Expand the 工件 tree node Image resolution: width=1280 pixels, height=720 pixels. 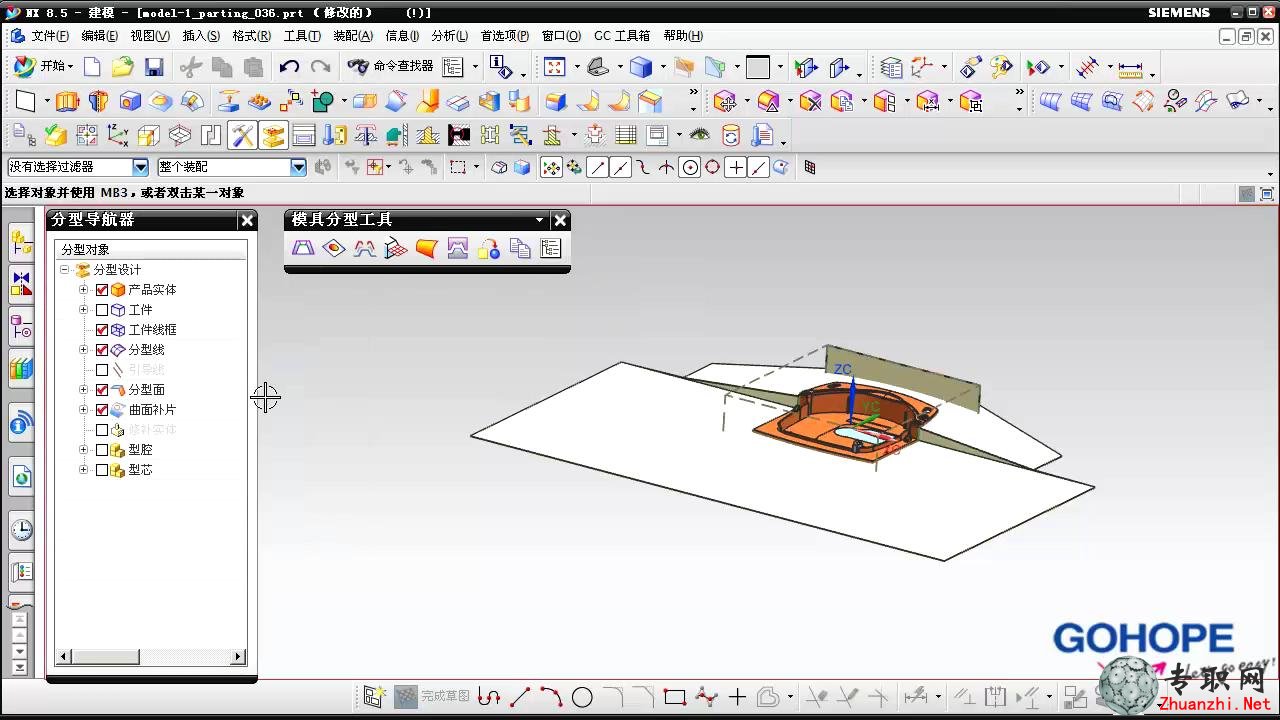(84, 310)
